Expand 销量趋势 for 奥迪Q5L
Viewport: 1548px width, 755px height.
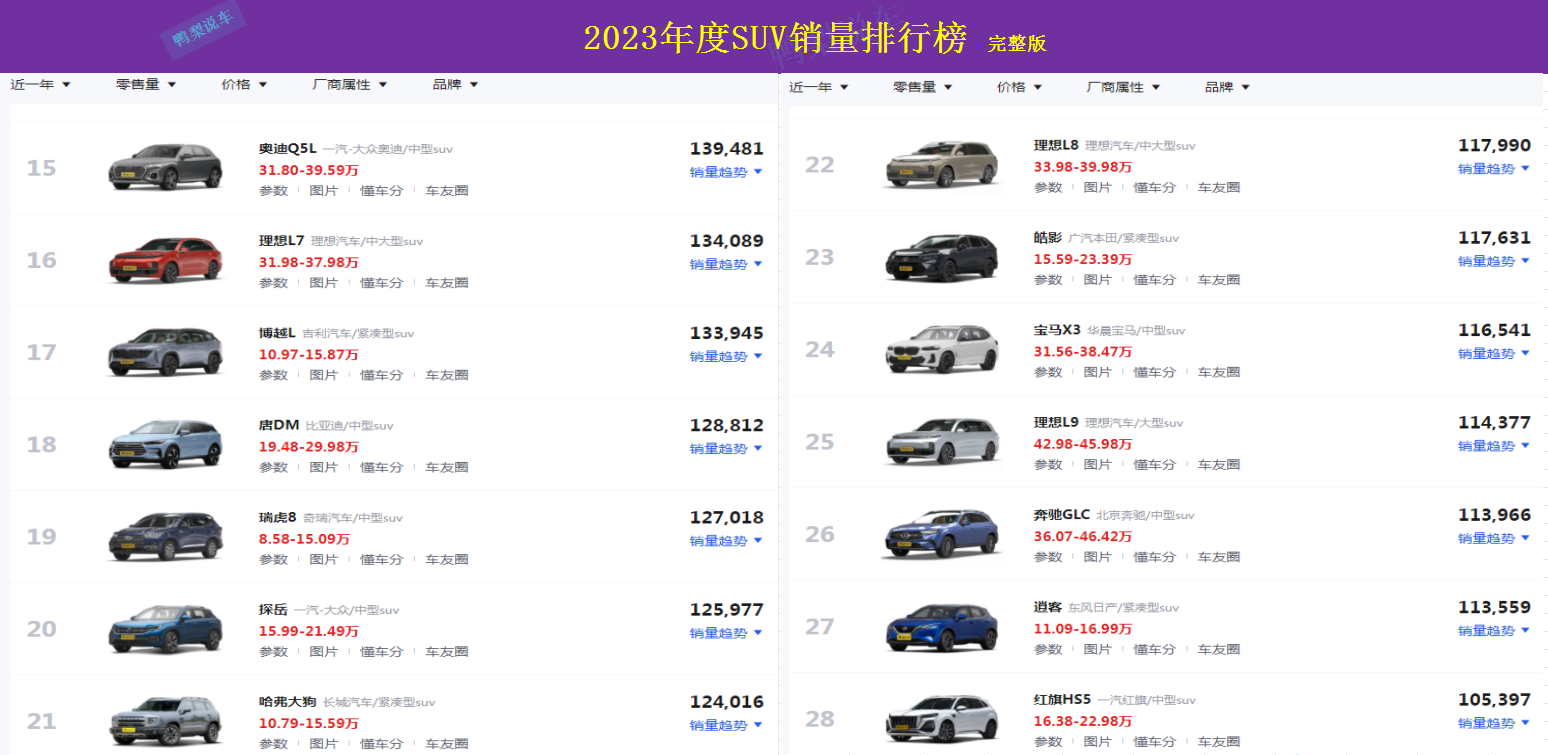726,172
